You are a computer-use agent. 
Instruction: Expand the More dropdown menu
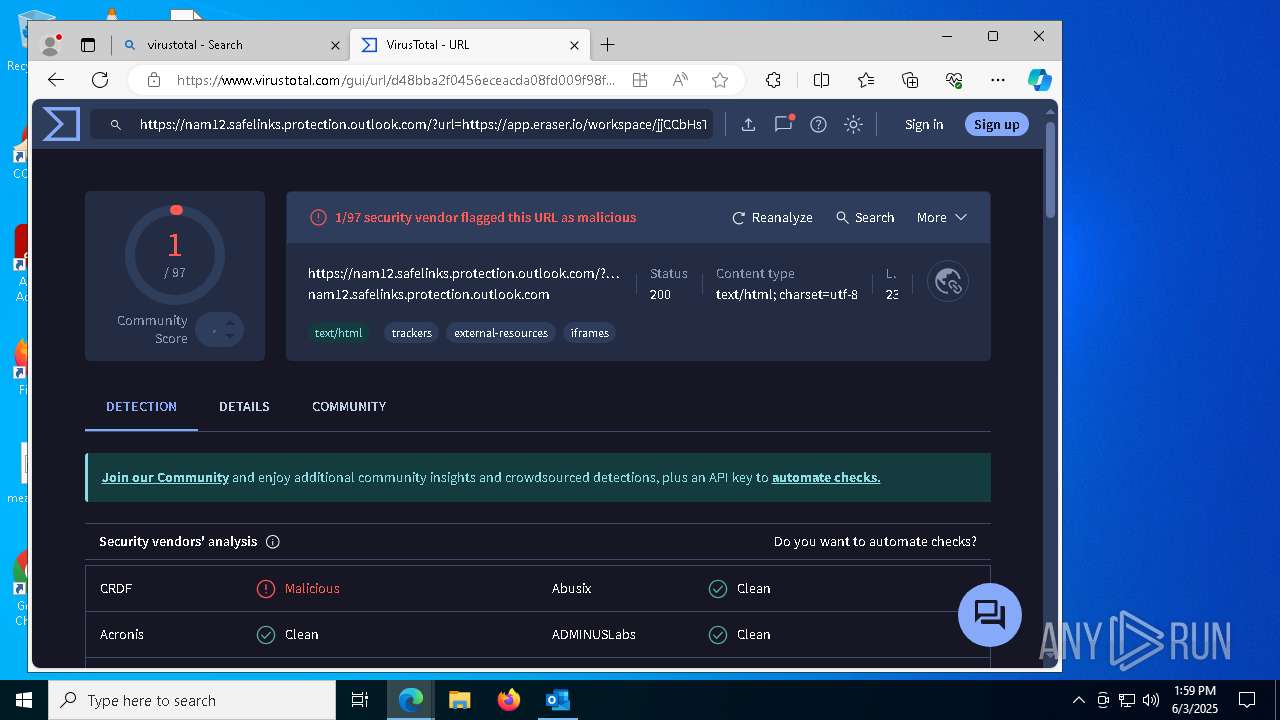click(941, 217)
